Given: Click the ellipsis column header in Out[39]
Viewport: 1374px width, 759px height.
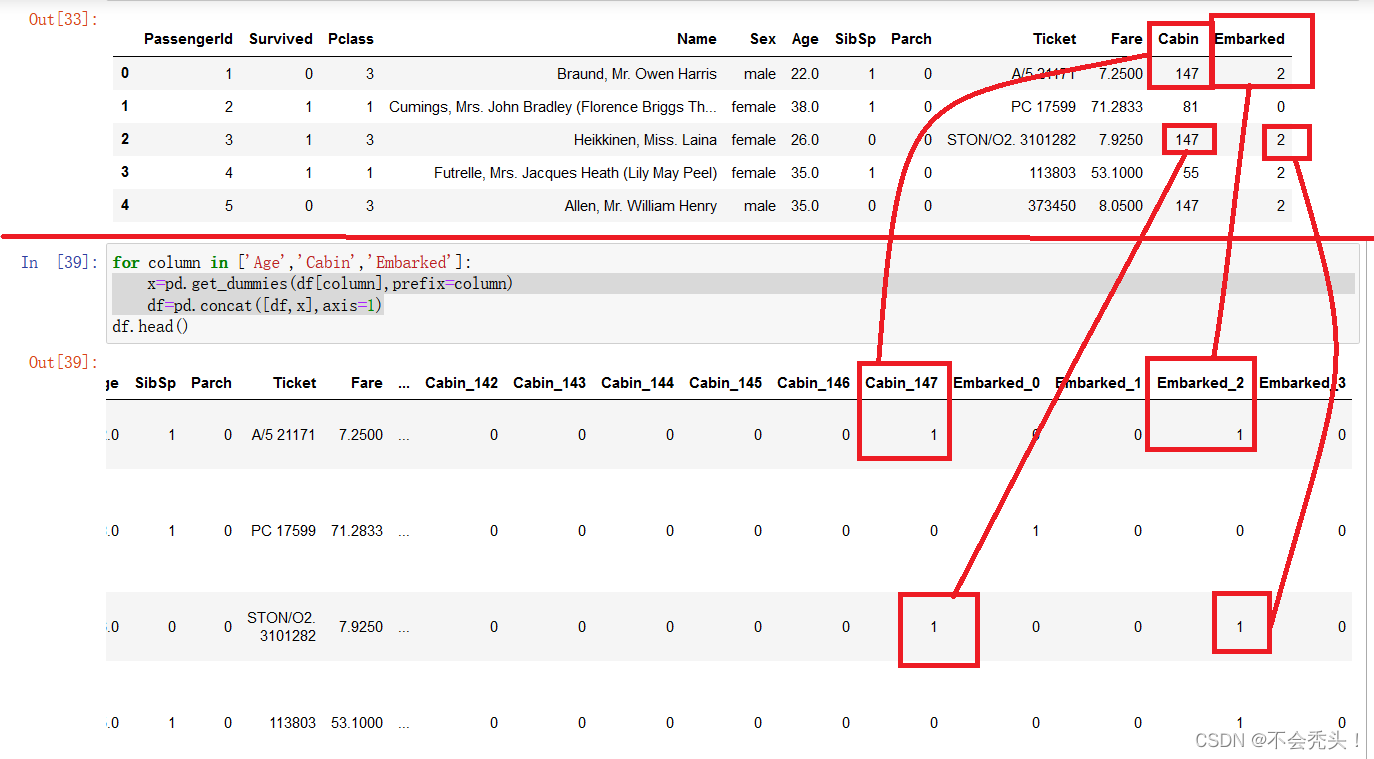Looking at the screenshot, I should (x=403, y=383).
